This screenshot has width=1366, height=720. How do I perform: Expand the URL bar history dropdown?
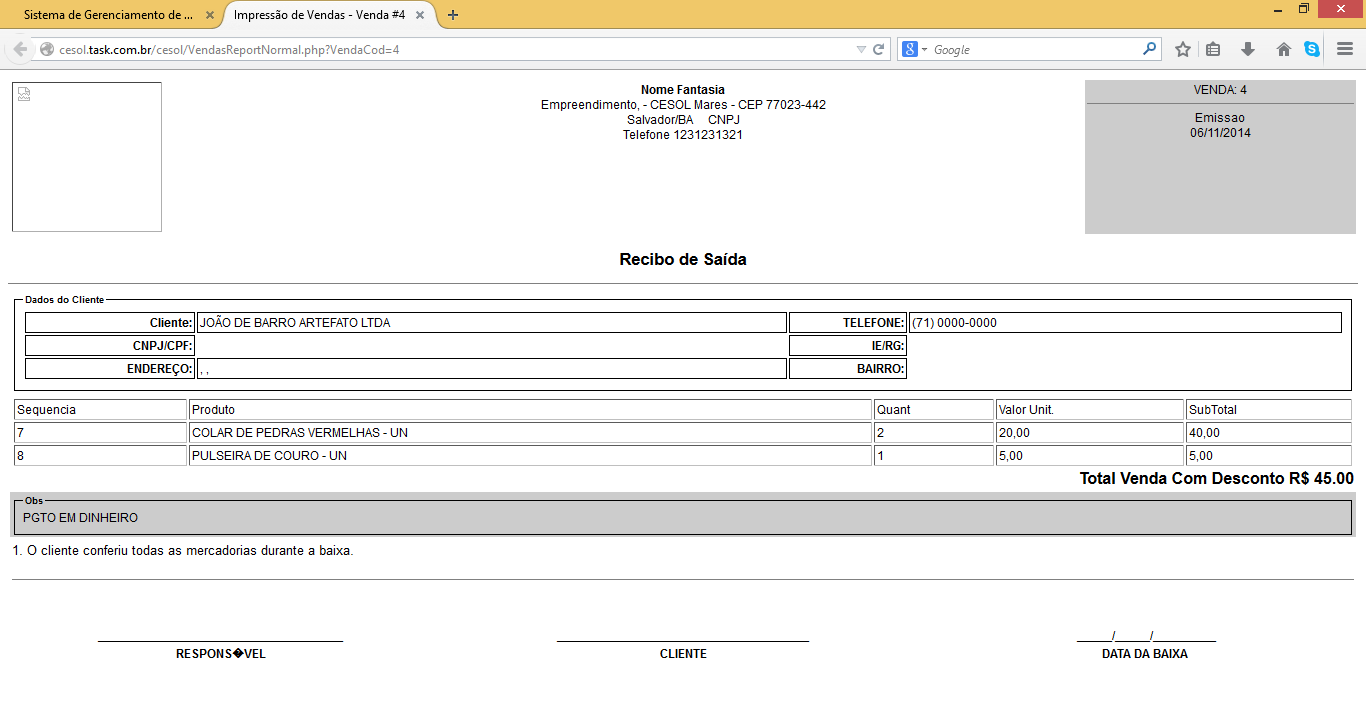coord(861,49)
